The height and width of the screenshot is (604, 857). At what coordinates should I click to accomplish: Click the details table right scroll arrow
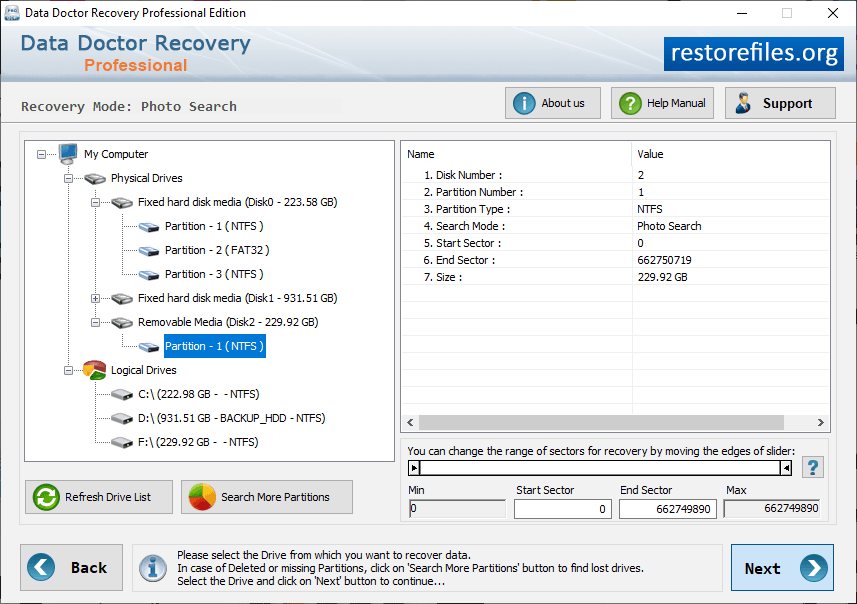point(820,423)
